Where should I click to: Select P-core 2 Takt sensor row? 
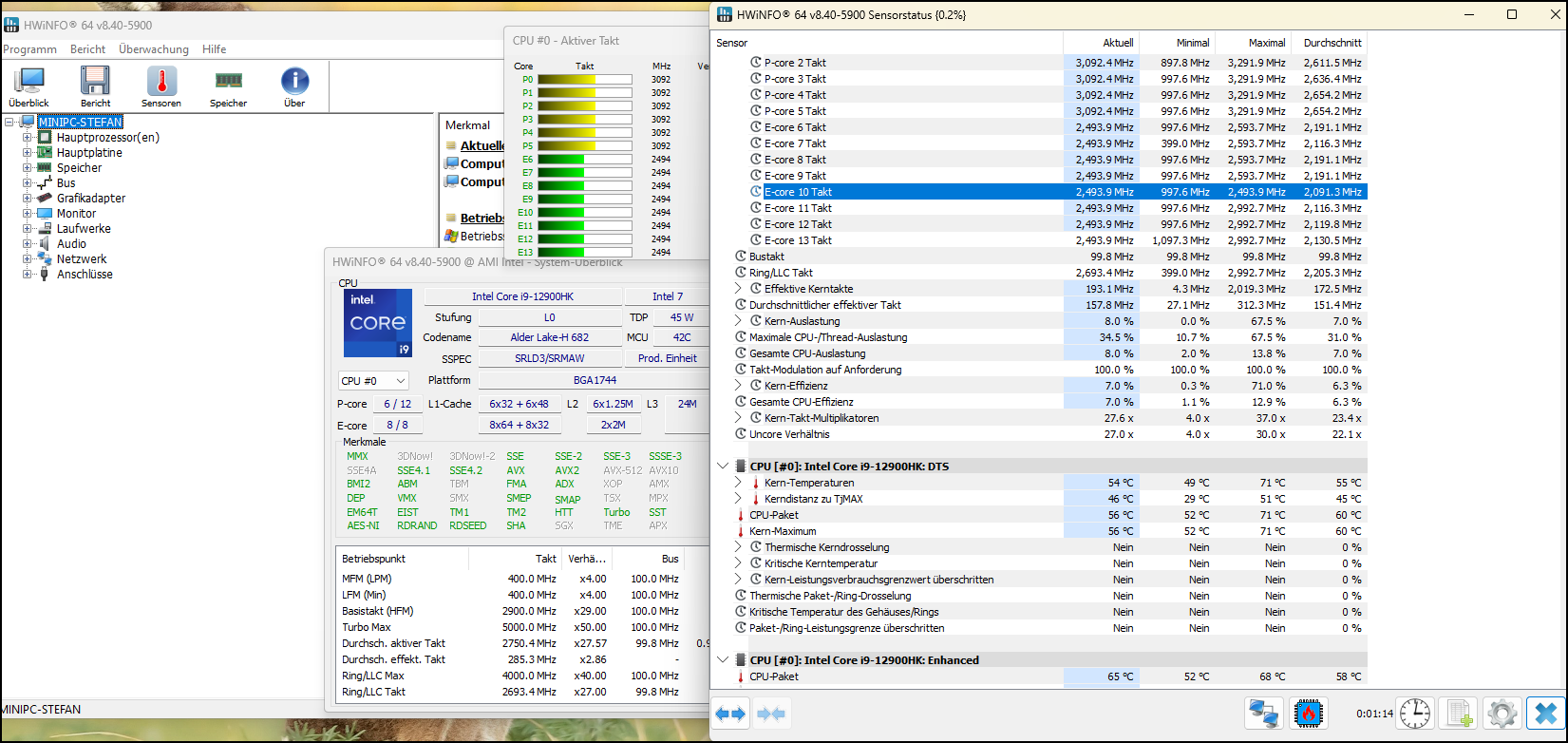click(x=1040, y=63)
